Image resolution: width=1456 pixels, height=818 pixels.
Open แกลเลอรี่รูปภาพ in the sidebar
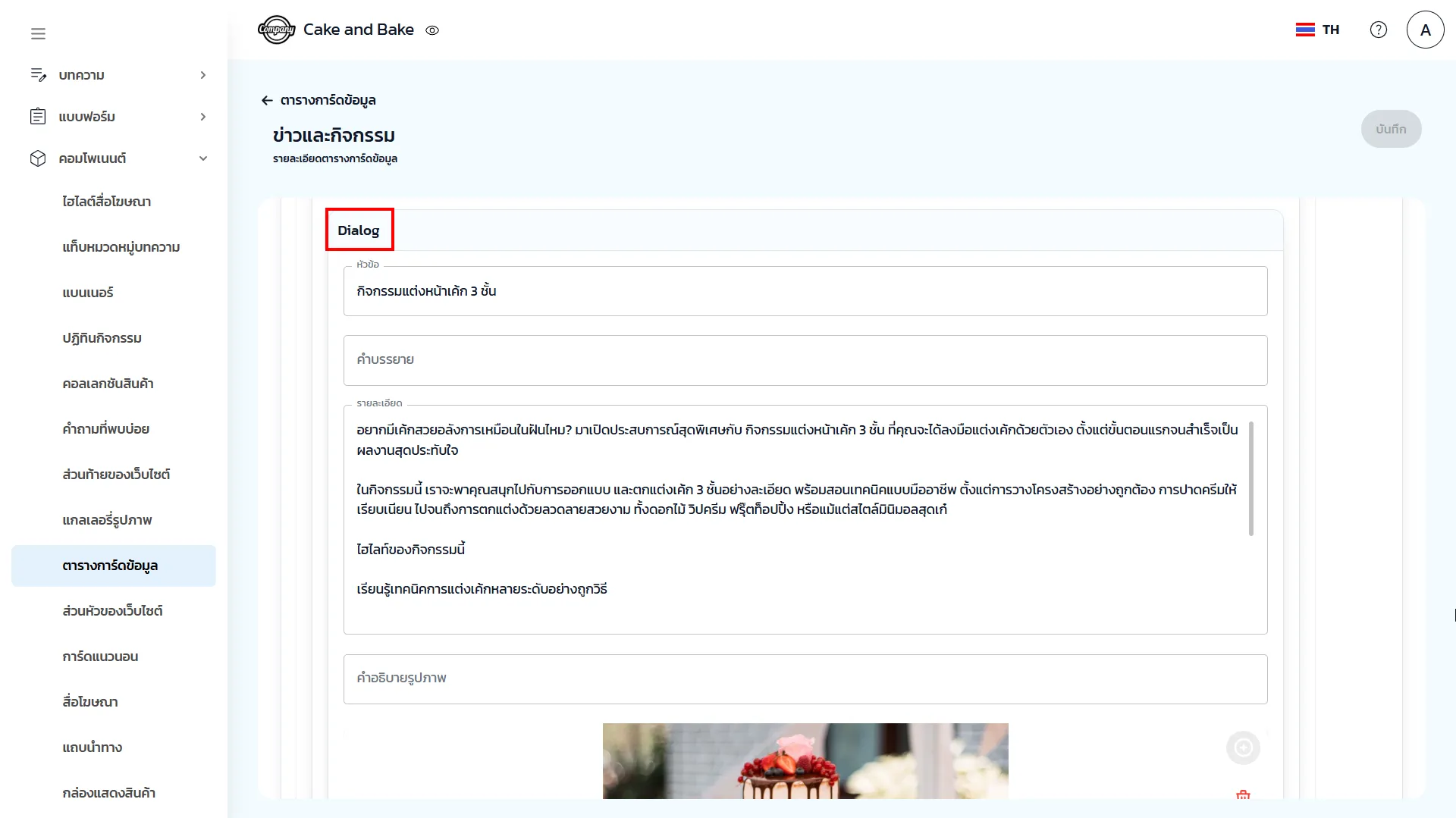pos(107,520)
